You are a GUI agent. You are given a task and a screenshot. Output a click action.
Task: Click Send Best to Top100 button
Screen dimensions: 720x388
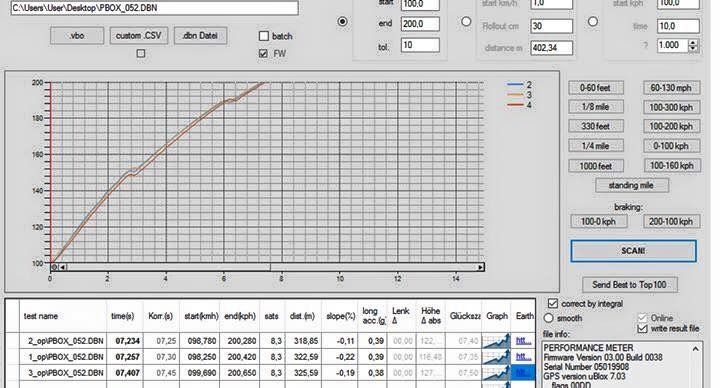point(630,285)
